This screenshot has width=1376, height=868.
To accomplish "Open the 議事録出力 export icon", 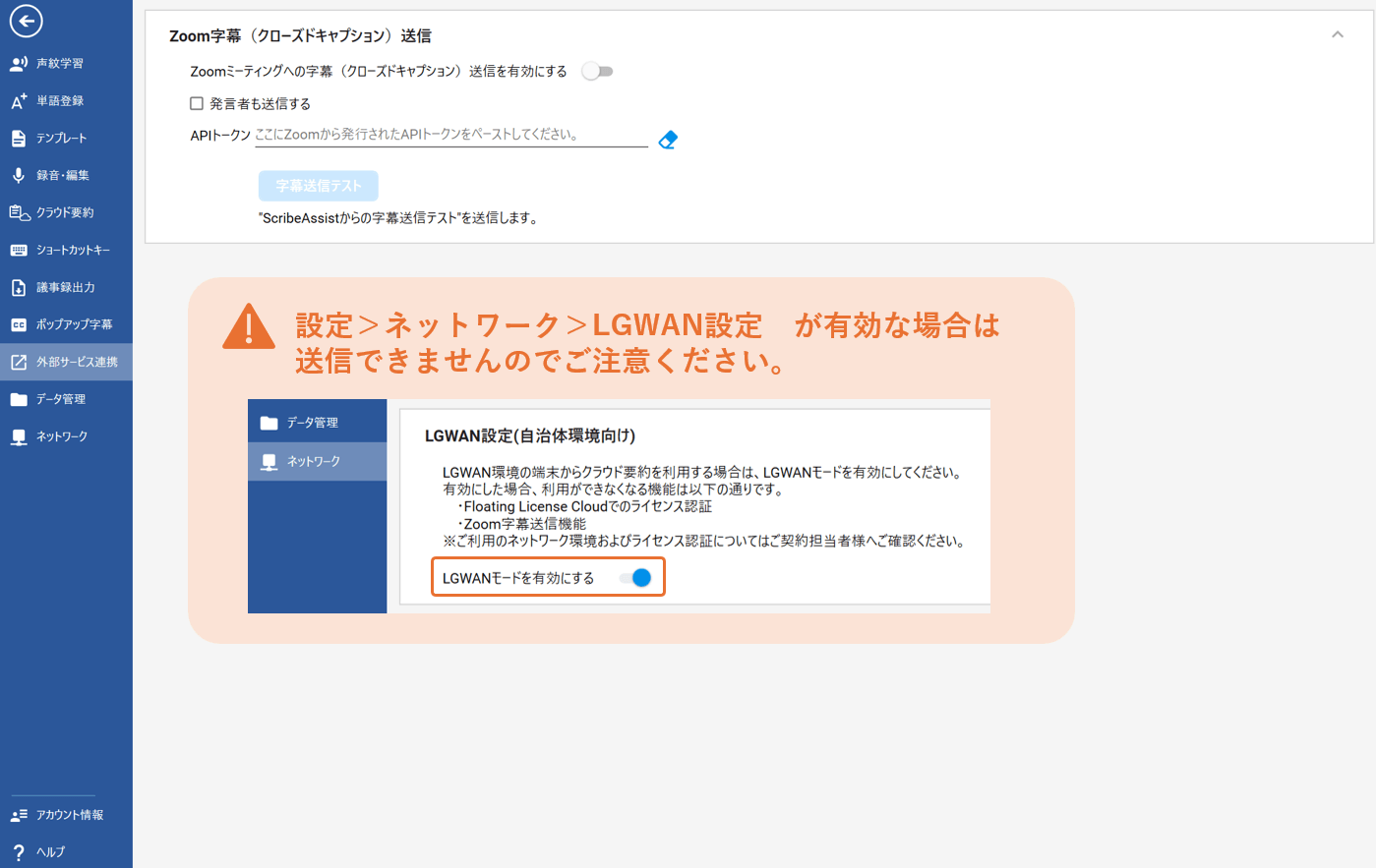I will coord(19,288).
